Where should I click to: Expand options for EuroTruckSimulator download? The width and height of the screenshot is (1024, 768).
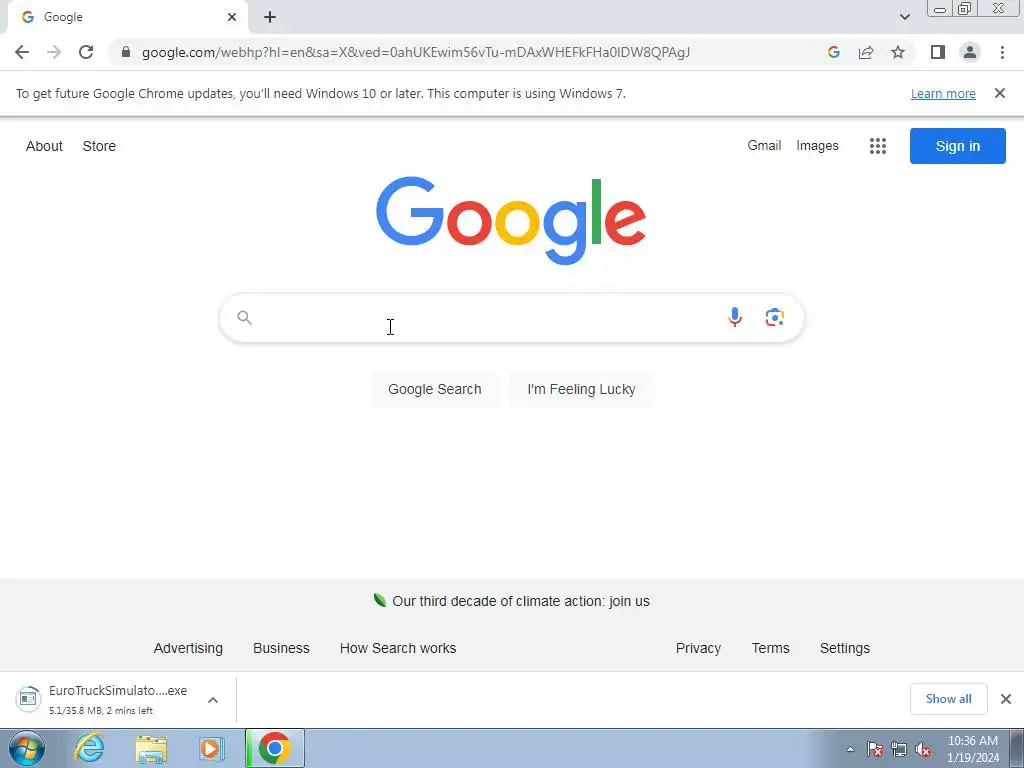[213, 700]
